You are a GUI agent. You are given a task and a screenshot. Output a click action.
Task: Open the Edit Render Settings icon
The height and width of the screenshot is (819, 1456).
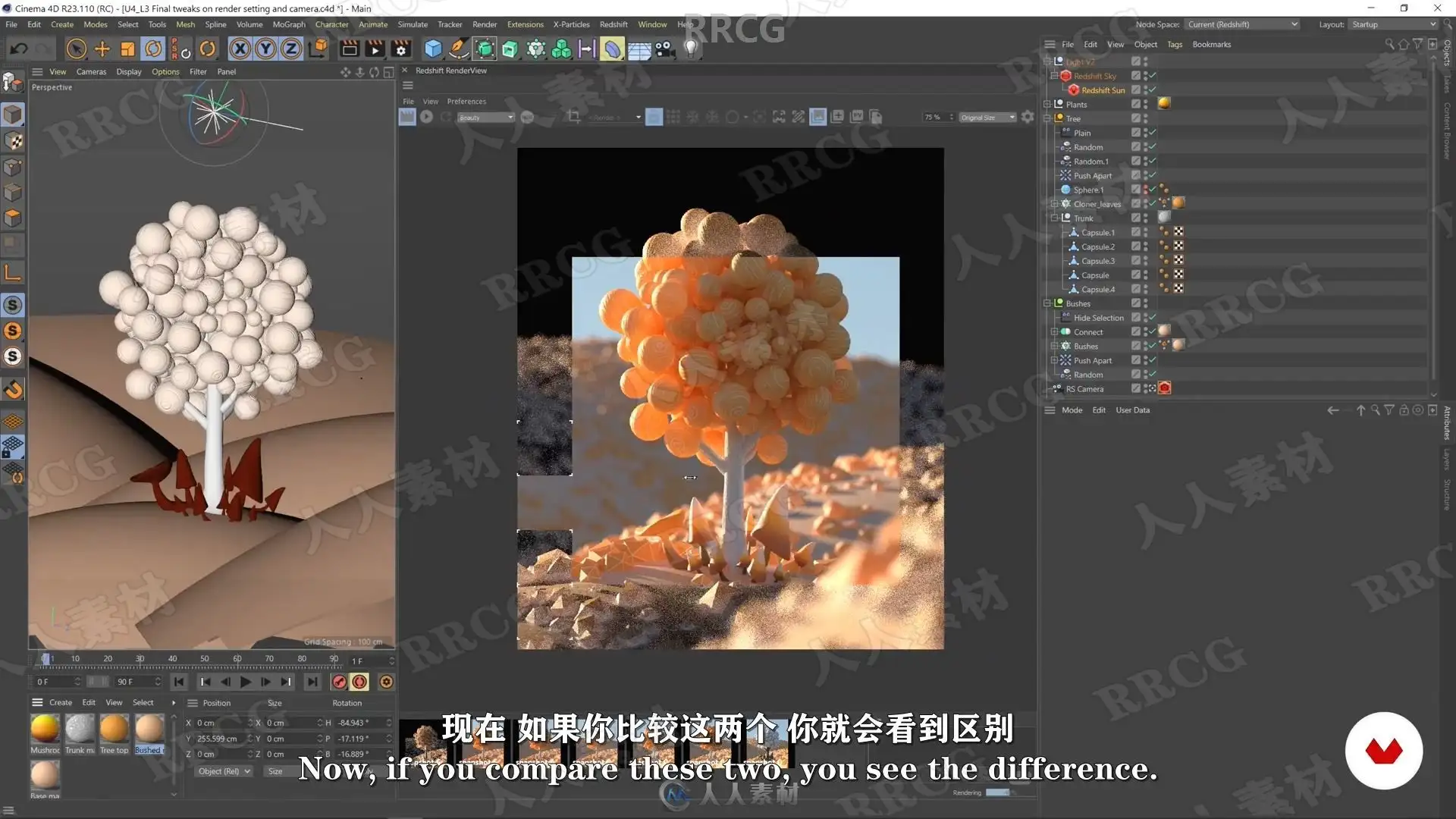click(x=401, y=49)
